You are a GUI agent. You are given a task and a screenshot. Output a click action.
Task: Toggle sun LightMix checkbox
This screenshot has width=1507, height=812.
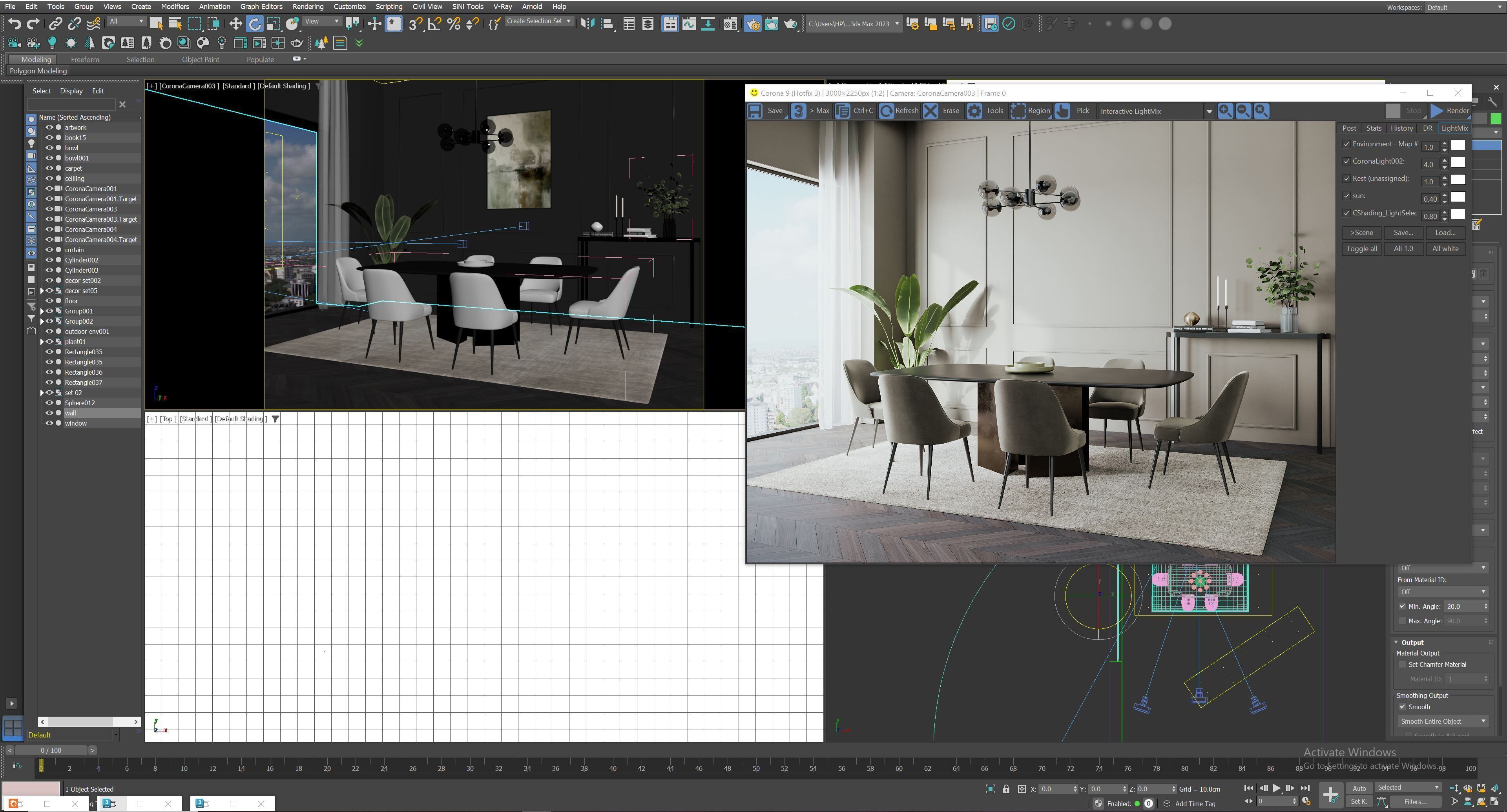click(x=1346, y=196)
